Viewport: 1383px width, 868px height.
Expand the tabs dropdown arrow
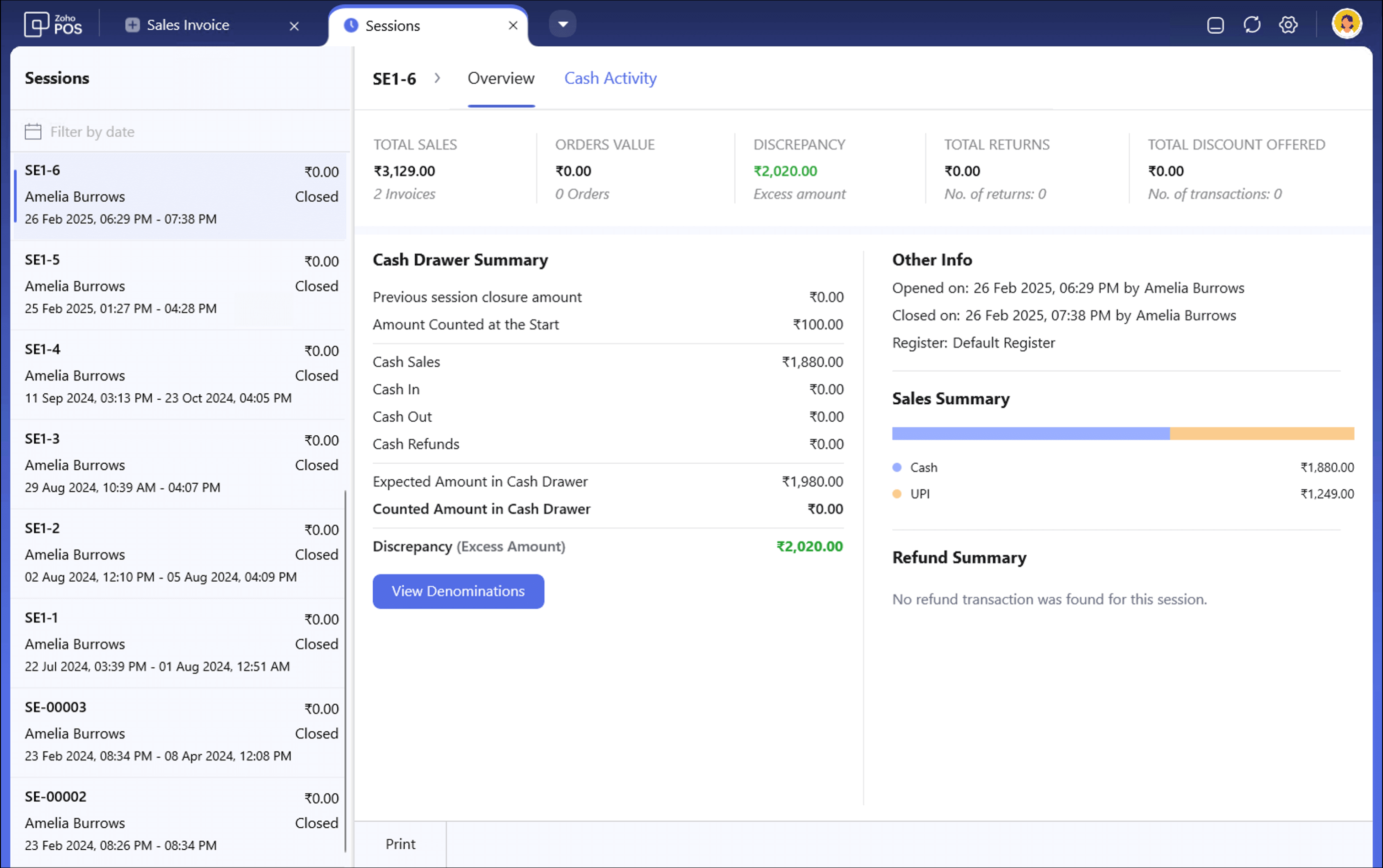pos(563,24)
